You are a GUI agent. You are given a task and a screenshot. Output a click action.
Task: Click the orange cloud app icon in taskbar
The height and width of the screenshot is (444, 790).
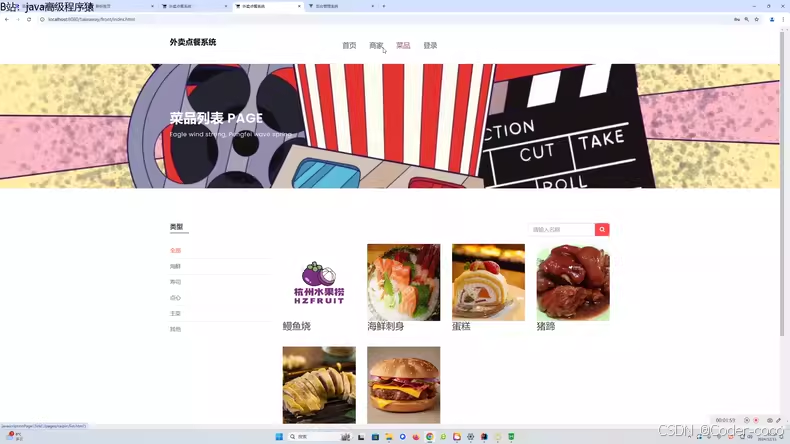(x=456, y=436)
